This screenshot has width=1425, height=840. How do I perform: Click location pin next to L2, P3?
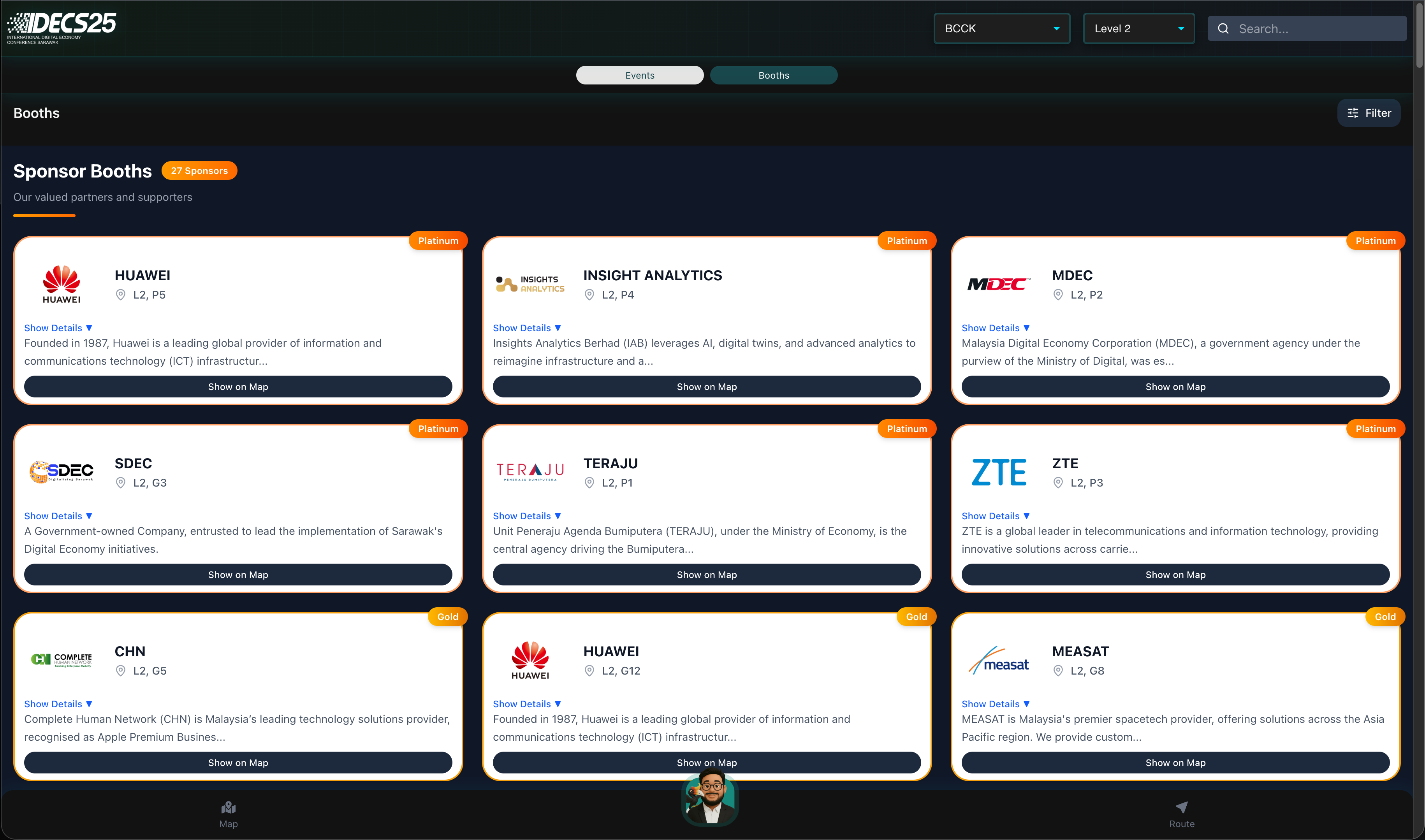(x=1058, y=482)
